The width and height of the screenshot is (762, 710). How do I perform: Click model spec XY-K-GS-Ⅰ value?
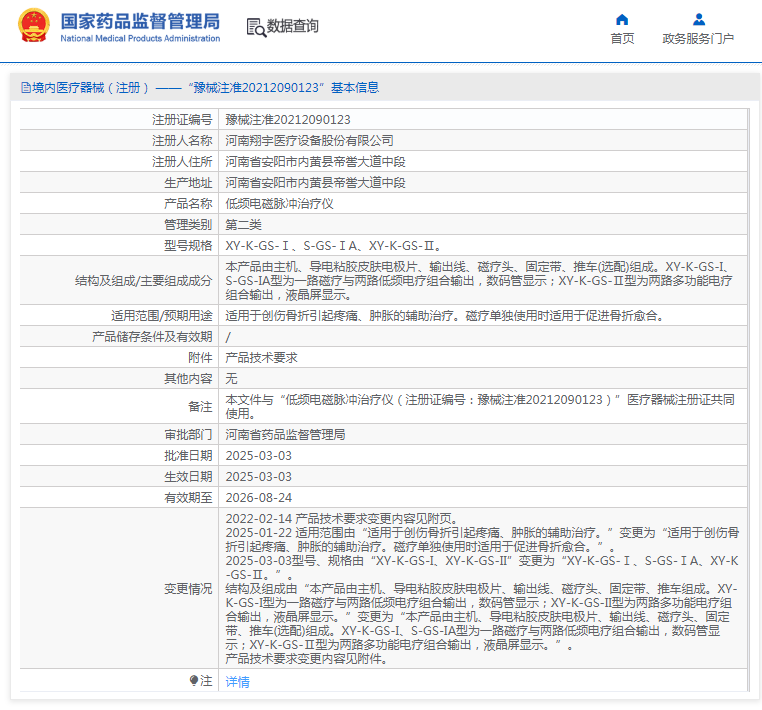click(x=333, y=246)
